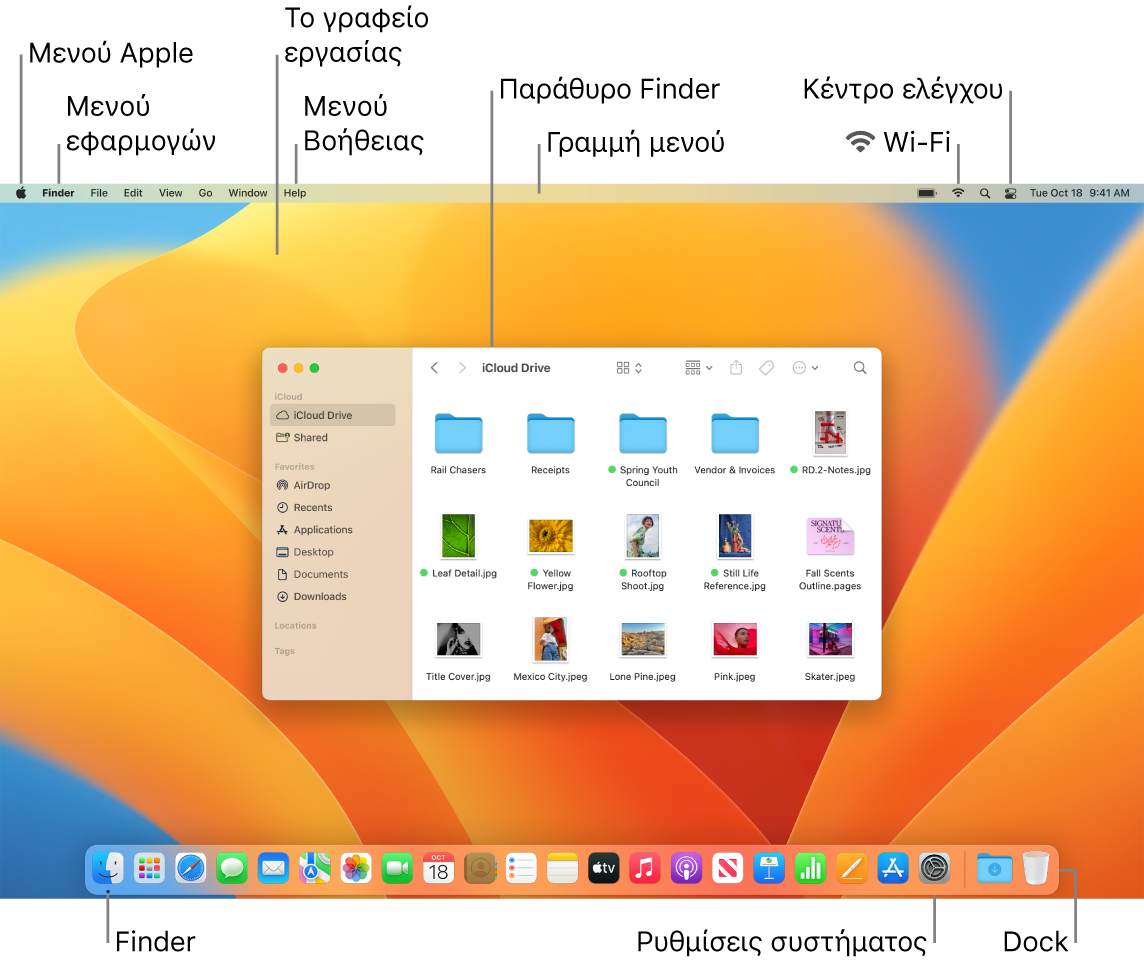The height and width of the screenshot is (963, 1144).
Task: Click the Tags icon in Finder's toolbar
Action: coord(767,368)
